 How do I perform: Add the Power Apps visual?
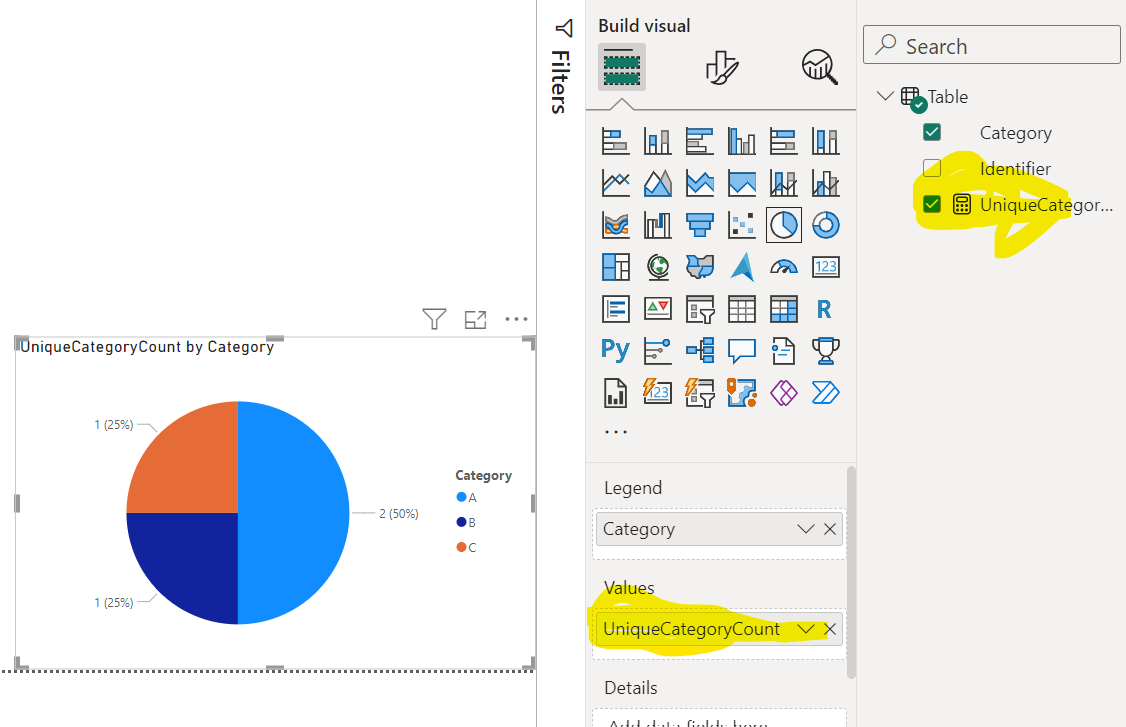[783, 393]
